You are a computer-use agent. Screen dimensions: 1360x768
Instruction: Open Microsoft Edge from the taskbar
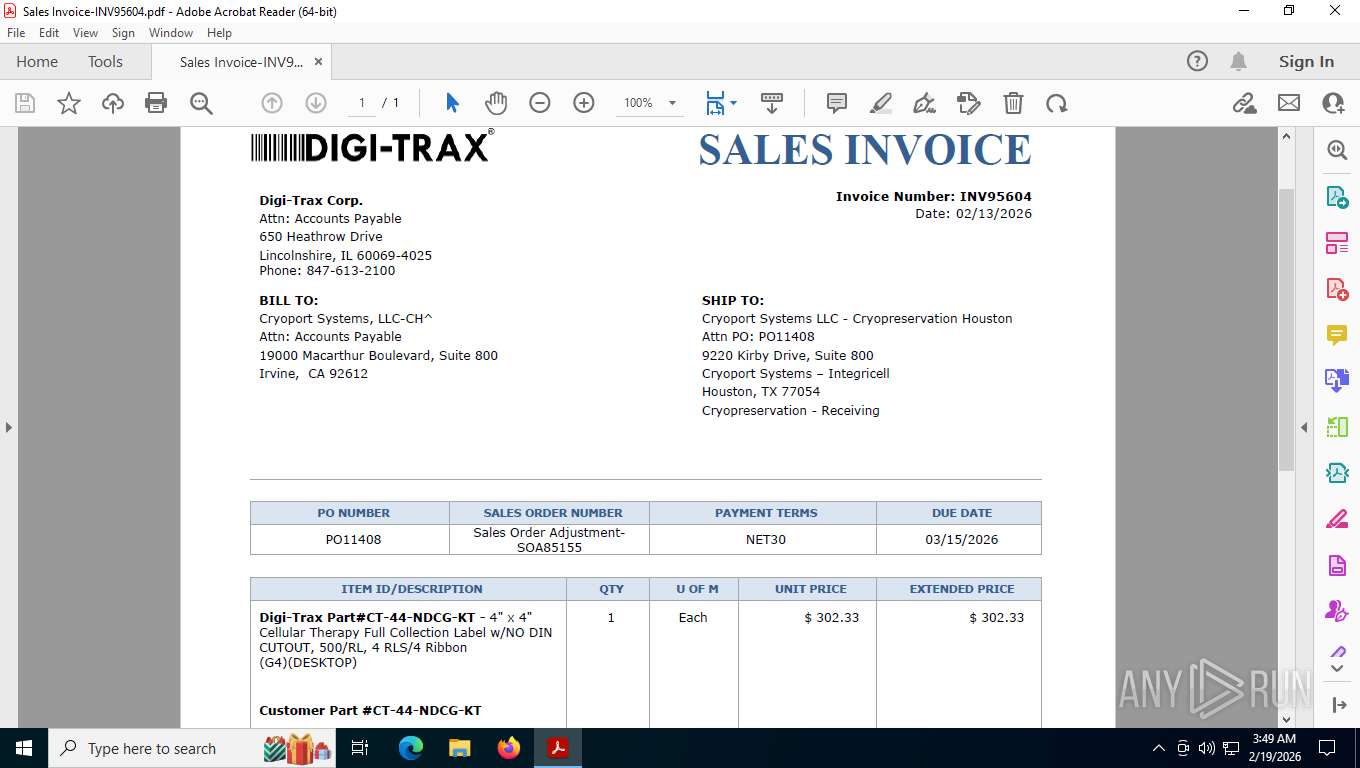click(411, 748)
